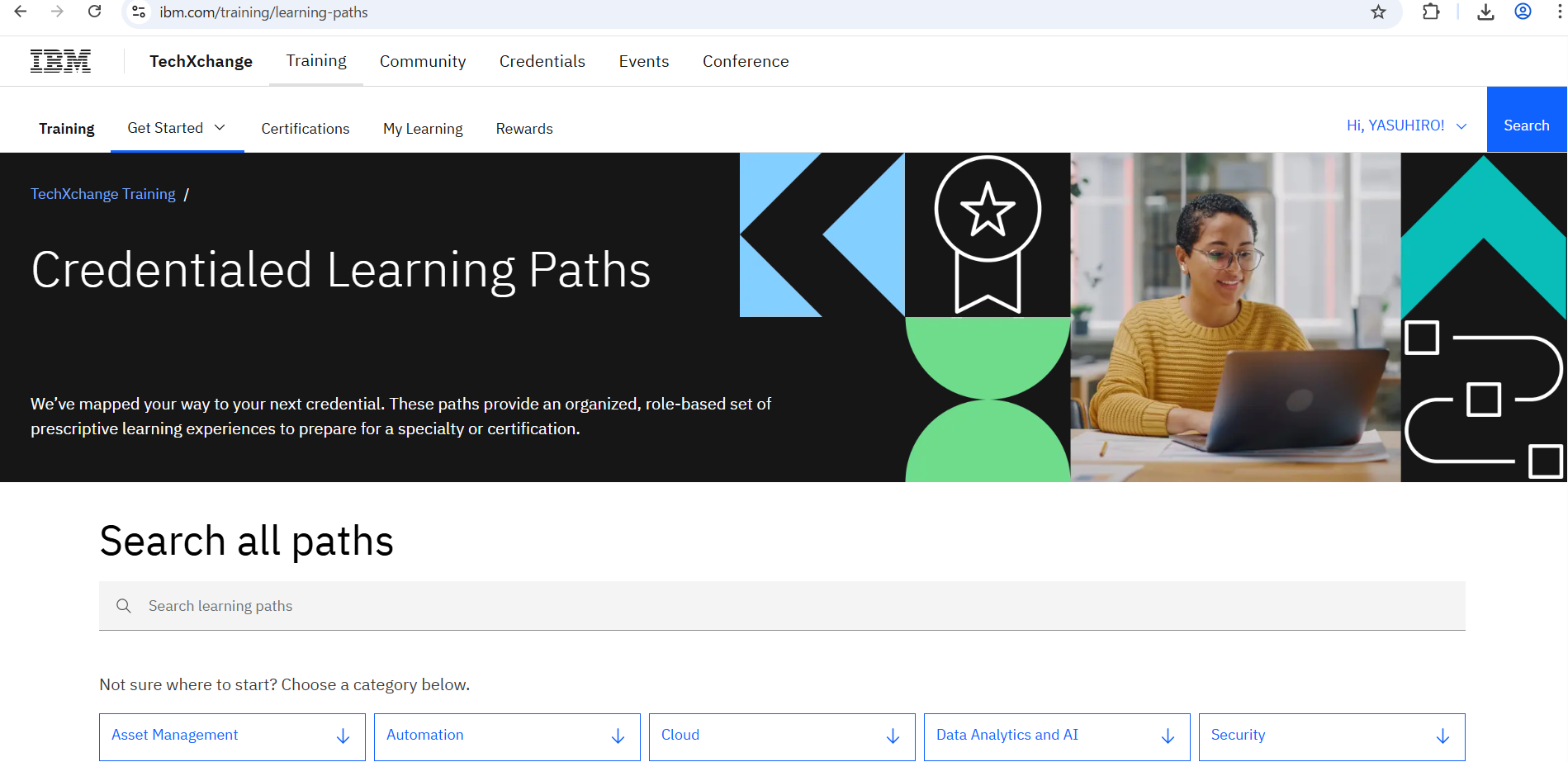
Task: Click the Search all paths heading
Action: pyautogui.click(x=246, y=542)
